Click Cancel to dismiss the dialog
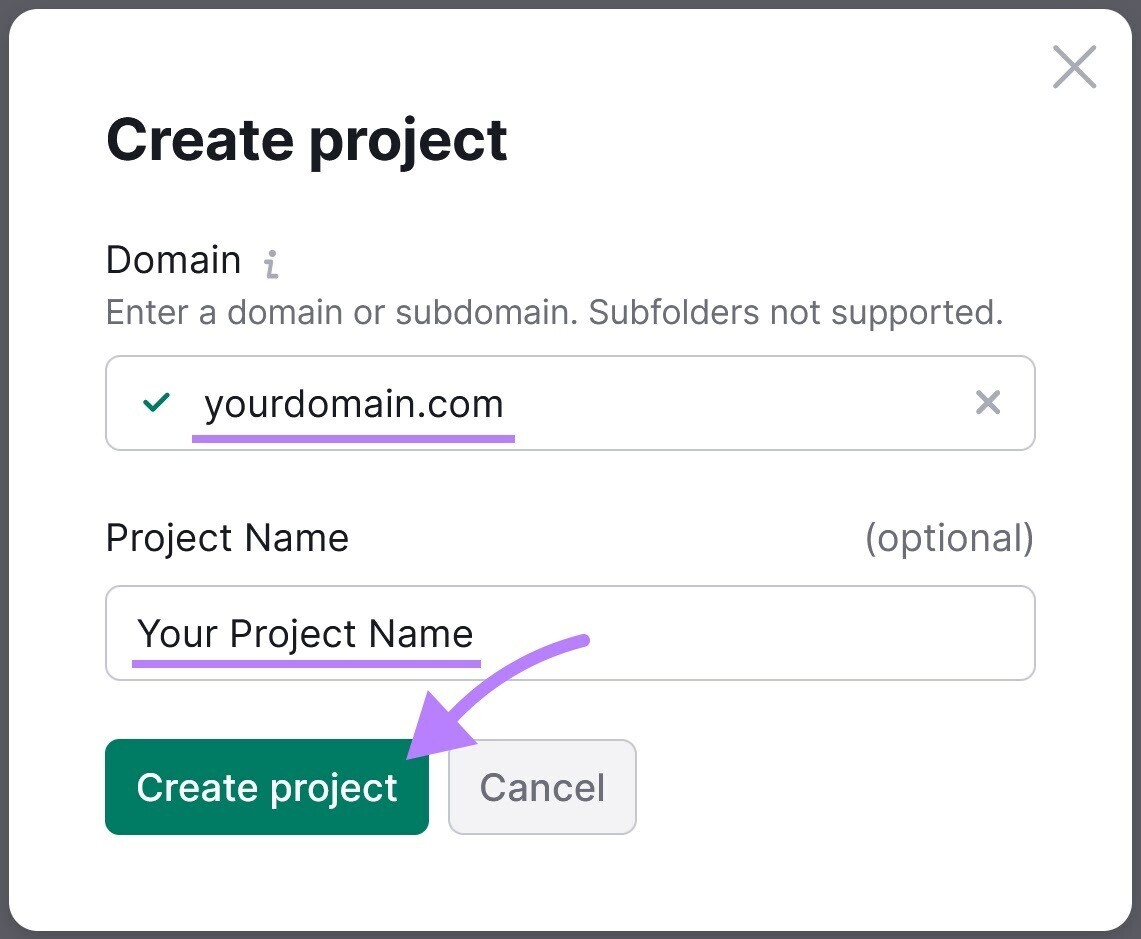This screenshot has width=1141, height=939. [x=542, y=787]
